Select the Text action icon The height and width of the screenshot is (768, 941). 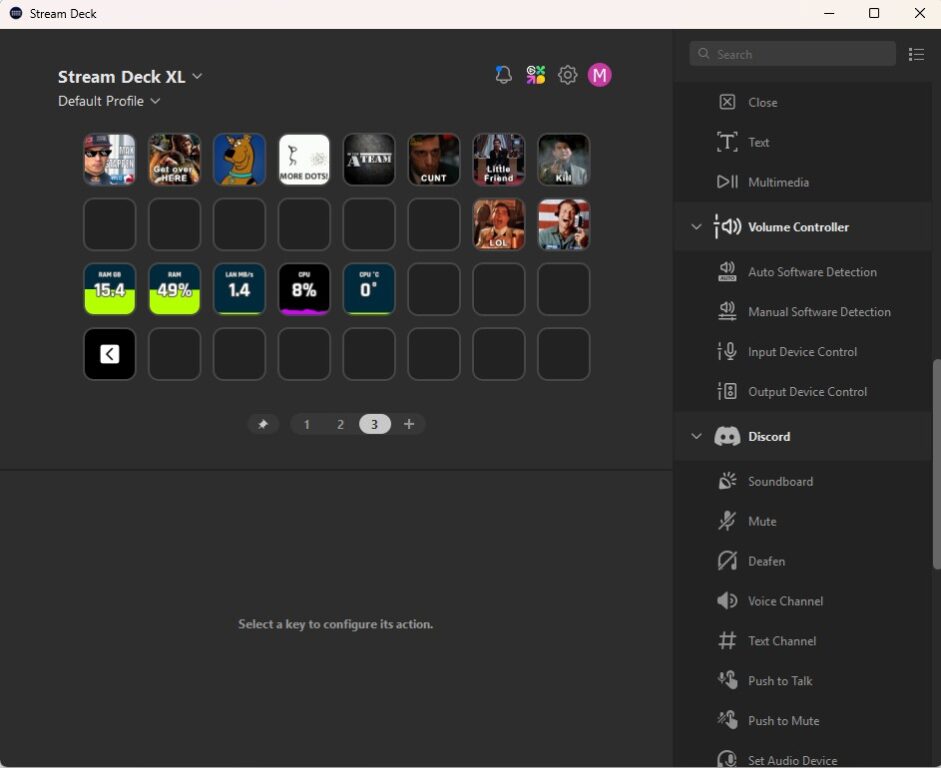[727, 142]
